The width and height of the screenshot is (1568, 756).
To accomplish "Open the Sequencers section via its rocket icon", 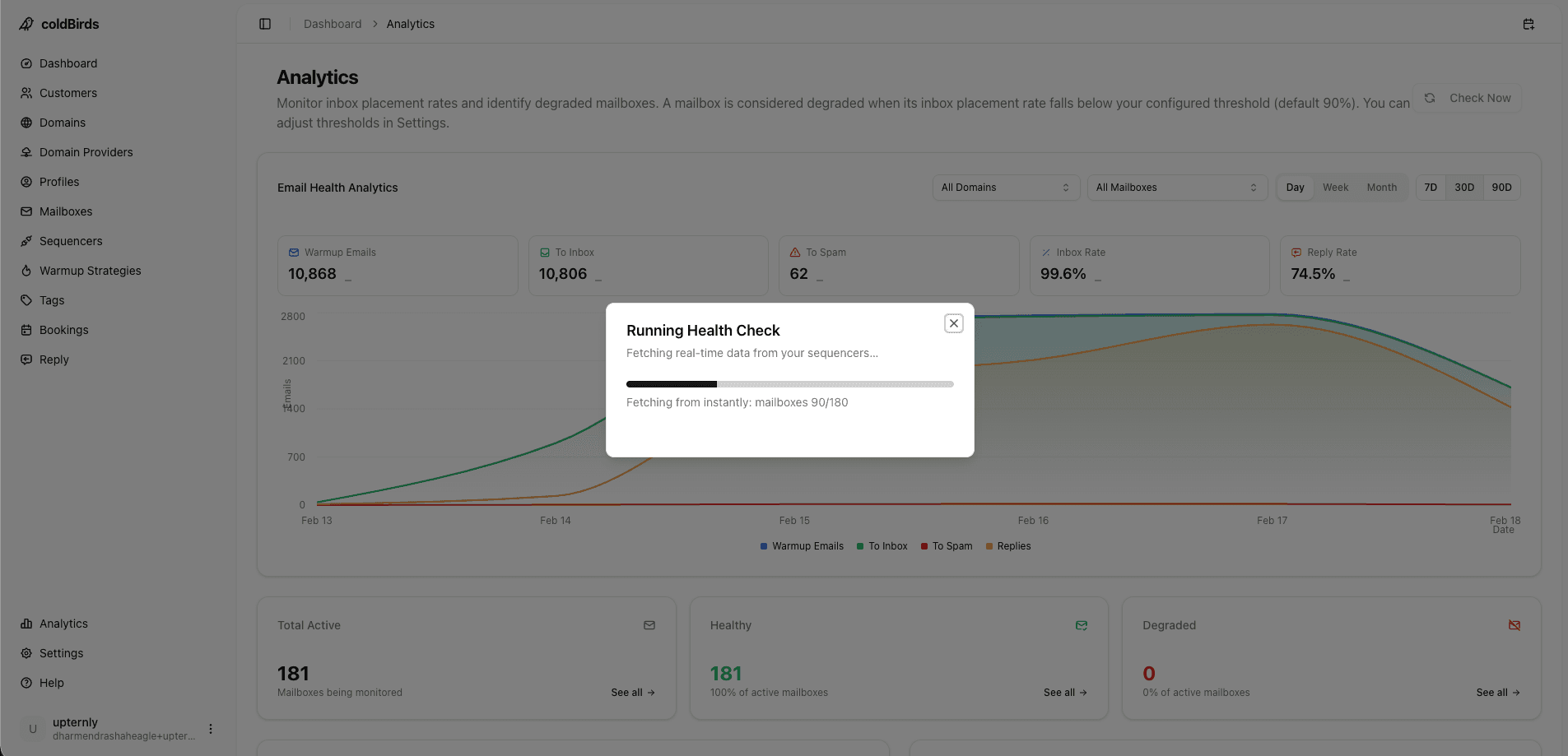I will [26, 240].
